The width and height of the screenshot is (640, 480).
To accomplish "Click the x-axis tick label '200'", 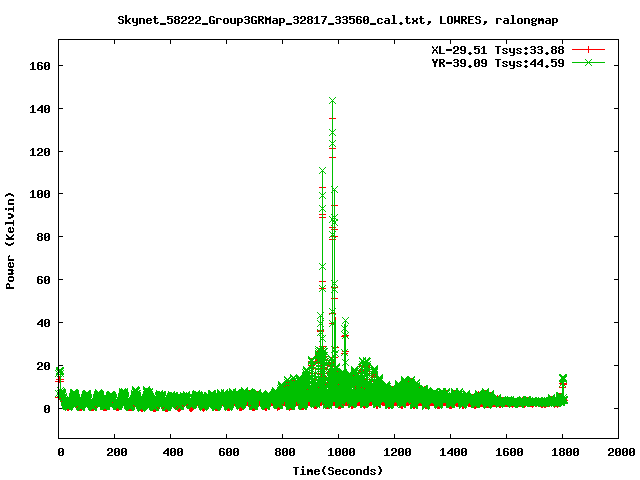I will click(117, 452).
